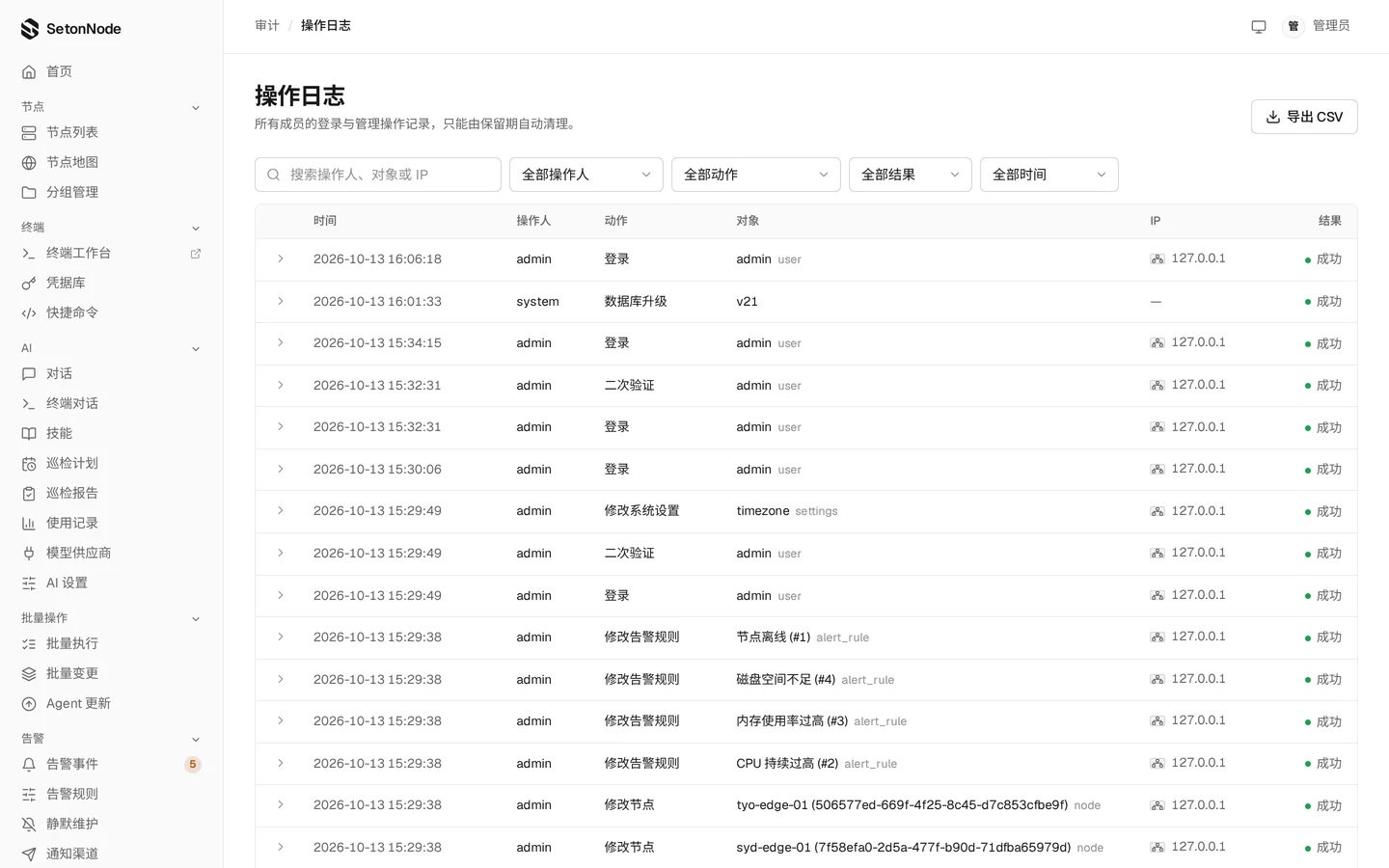Open 批量执行 checklist icon
Viewport: 1389px width, 868px height.
tap(29, 643)
